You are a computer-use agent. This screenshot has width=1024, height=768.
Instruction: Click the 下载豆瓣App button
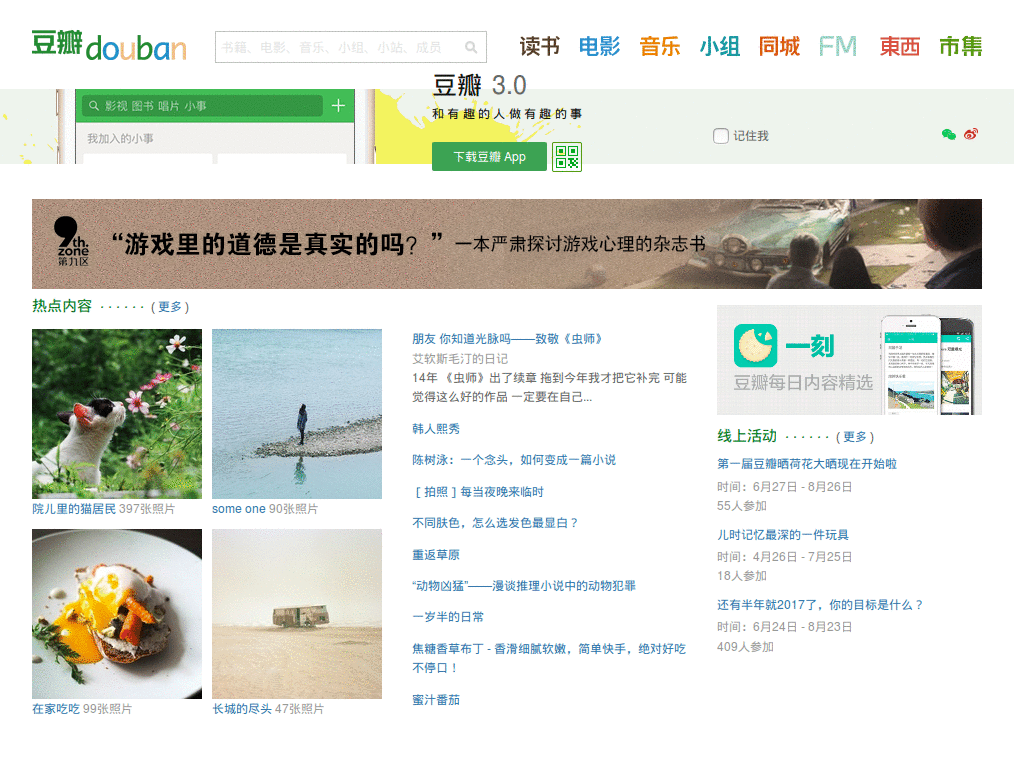489,157
